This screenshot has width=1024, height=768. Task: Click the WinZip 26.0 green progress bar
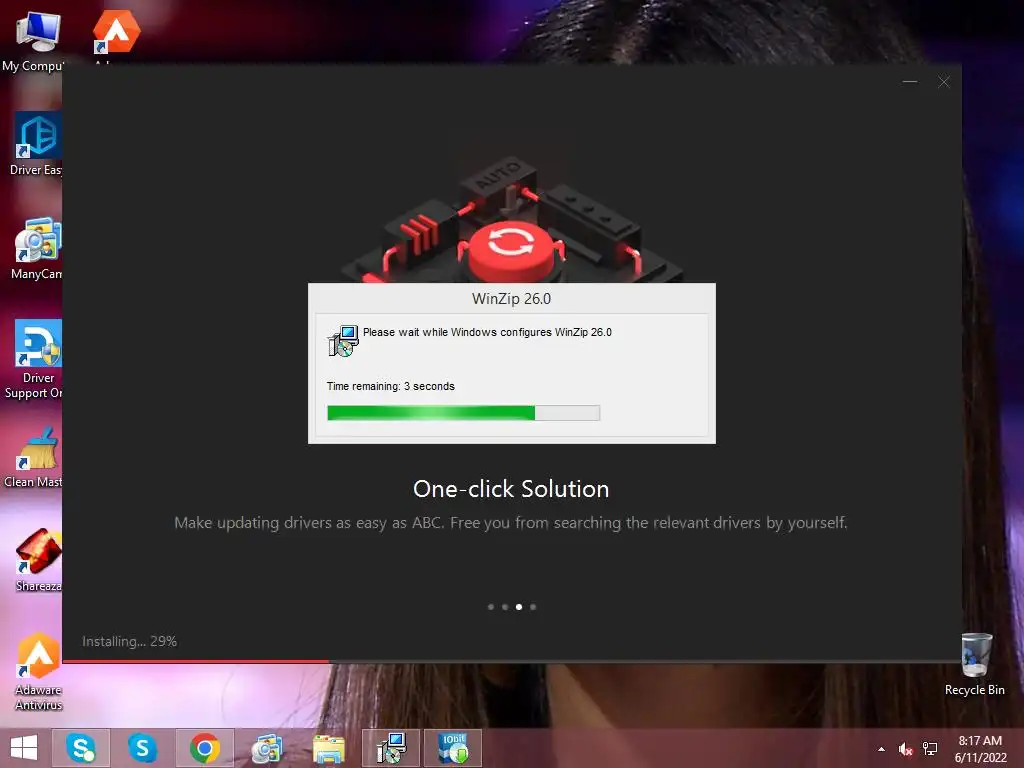pyautogui.click(x=463, y=413)
